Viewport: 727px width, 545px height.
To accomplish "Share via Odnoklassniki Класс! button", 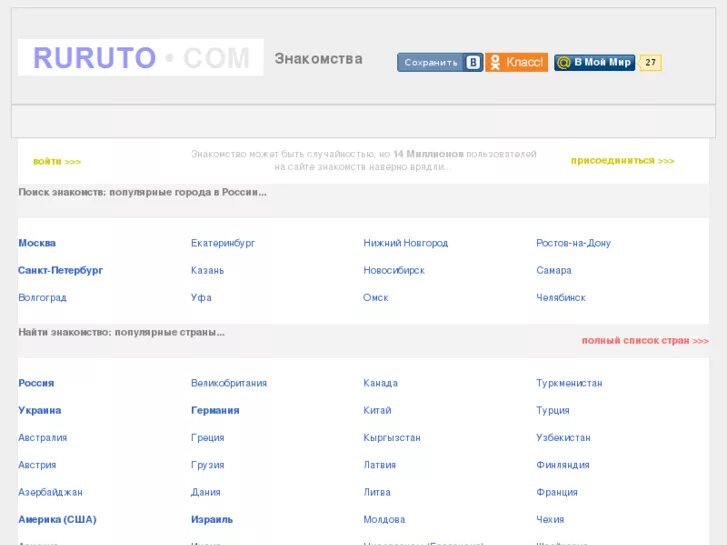I will (x=517, y=62).
